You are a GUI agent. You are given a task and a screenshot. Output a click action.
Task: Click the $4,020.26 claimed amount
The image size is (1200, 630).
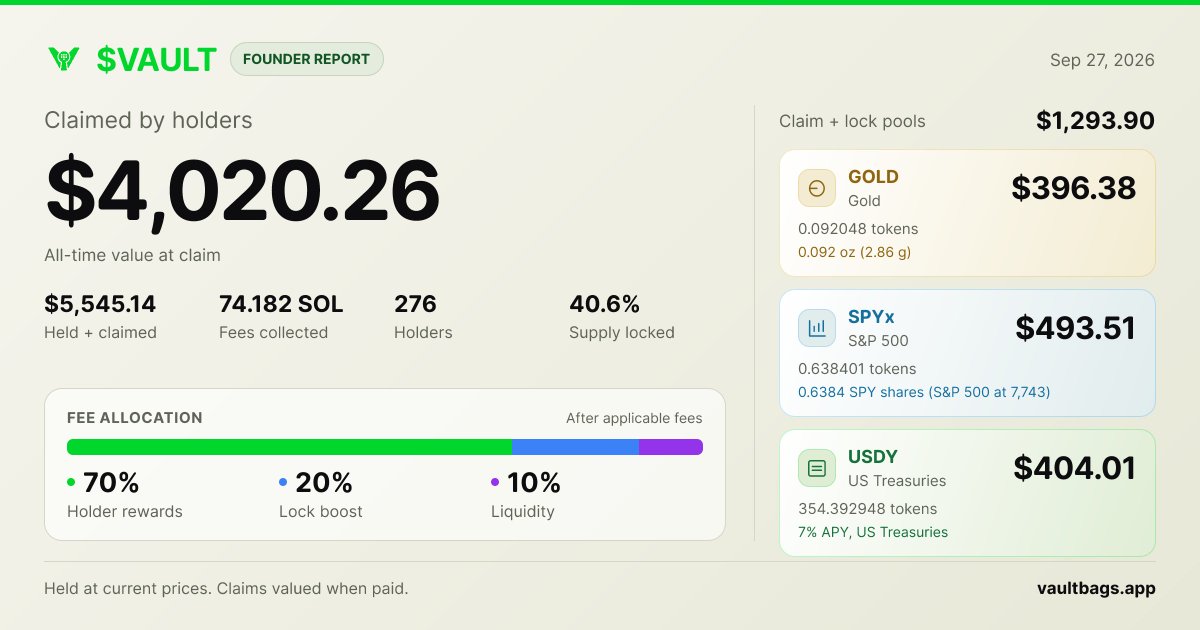(243, 190)
